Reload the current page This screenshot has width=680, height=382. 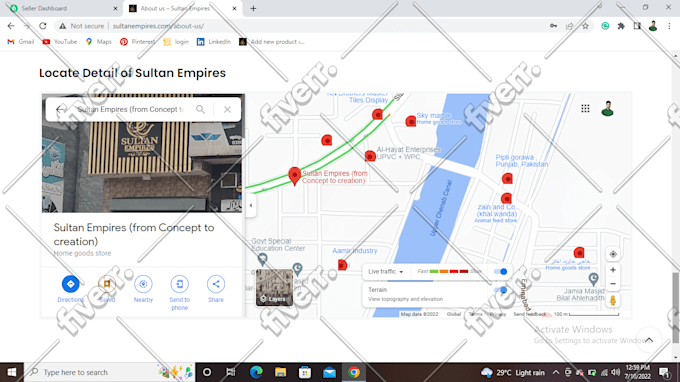click(x=42, y=26)
